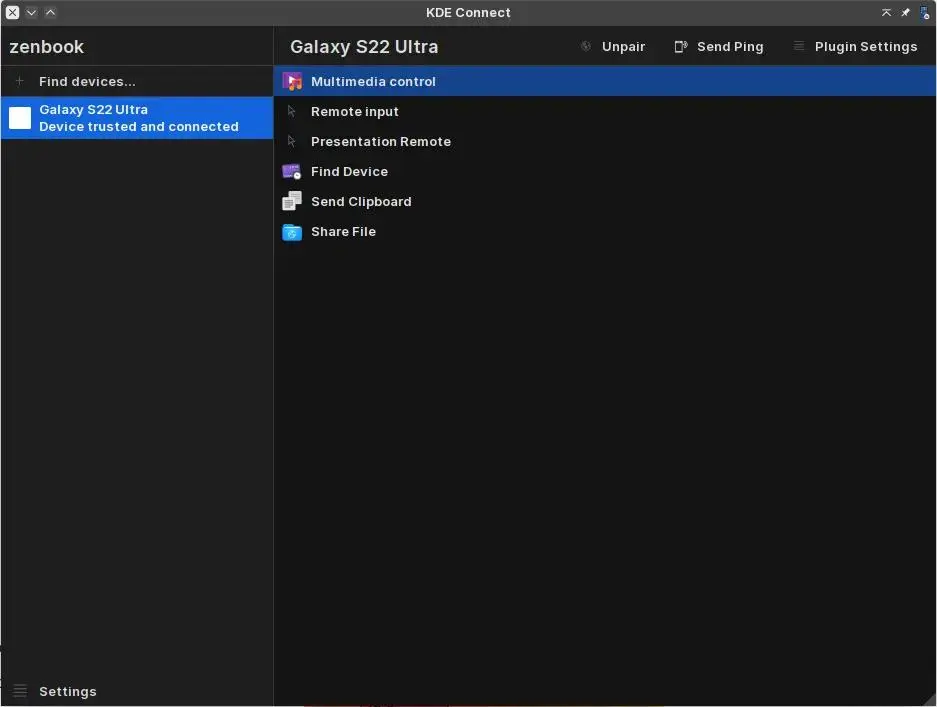Click the Find Device icon
Viewport: 937px width, 707px height.
[x=292, y=172]
